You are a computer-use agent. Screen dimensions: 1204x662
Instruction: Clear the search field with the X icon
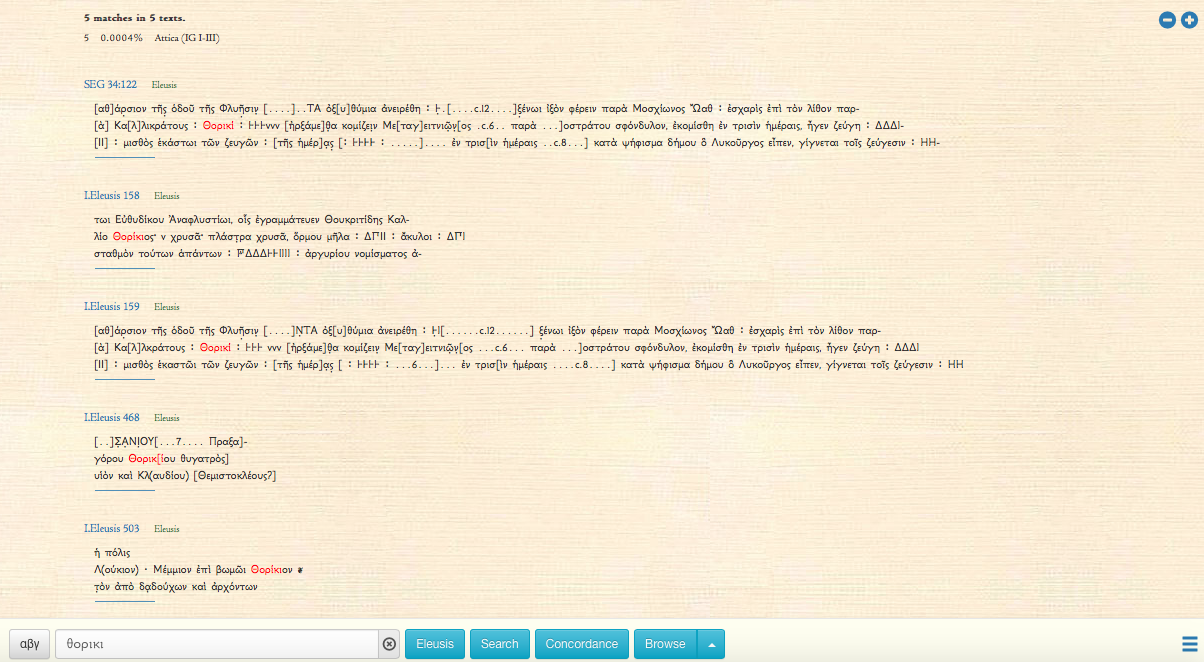pos(390,644)
